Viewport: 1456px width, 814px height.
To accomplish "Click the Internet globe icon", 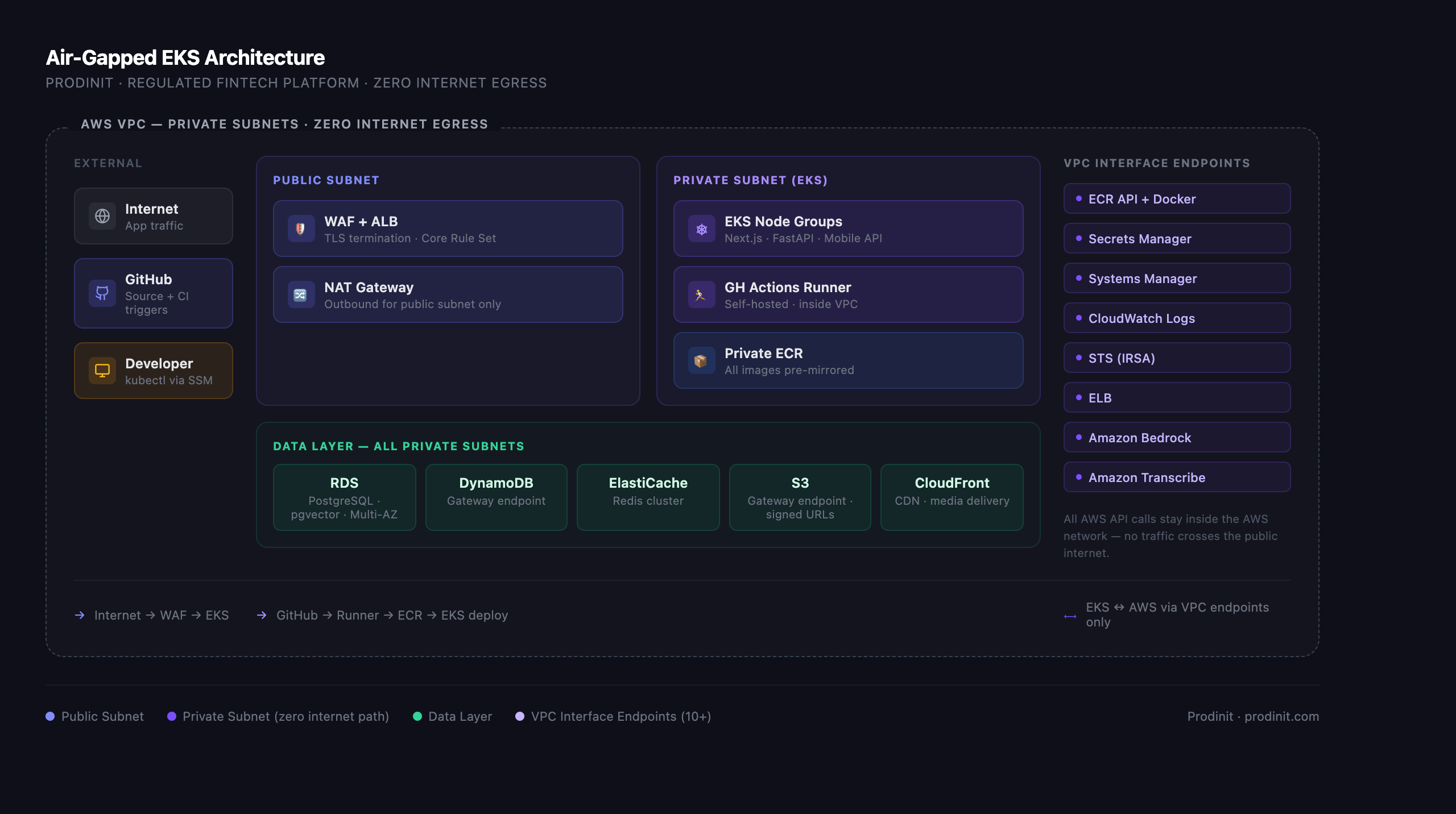I will point(102,216).
